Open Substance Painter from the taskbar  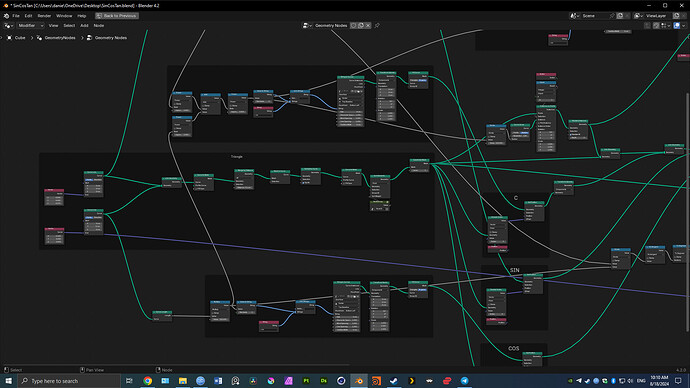(x=306, y=381)
